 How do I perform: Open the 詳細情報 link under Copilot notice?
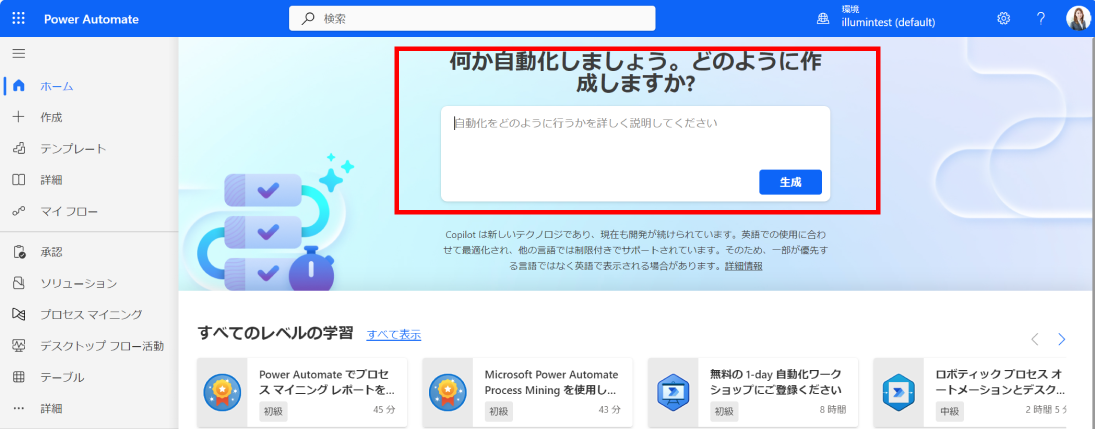(x=744, y=266)
